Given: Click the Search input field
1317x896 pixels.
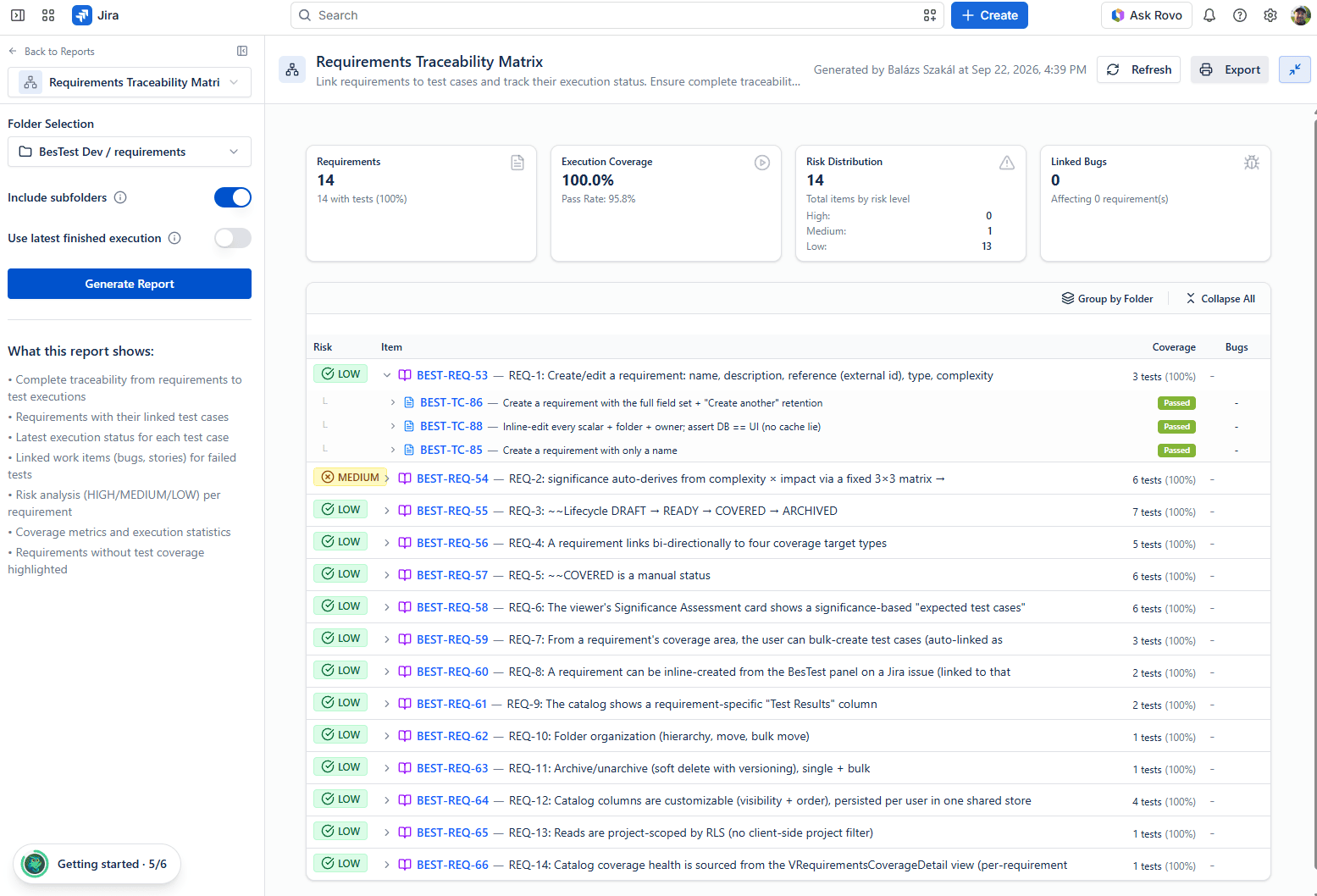Looking at the screenshot, I should [617, 15].
